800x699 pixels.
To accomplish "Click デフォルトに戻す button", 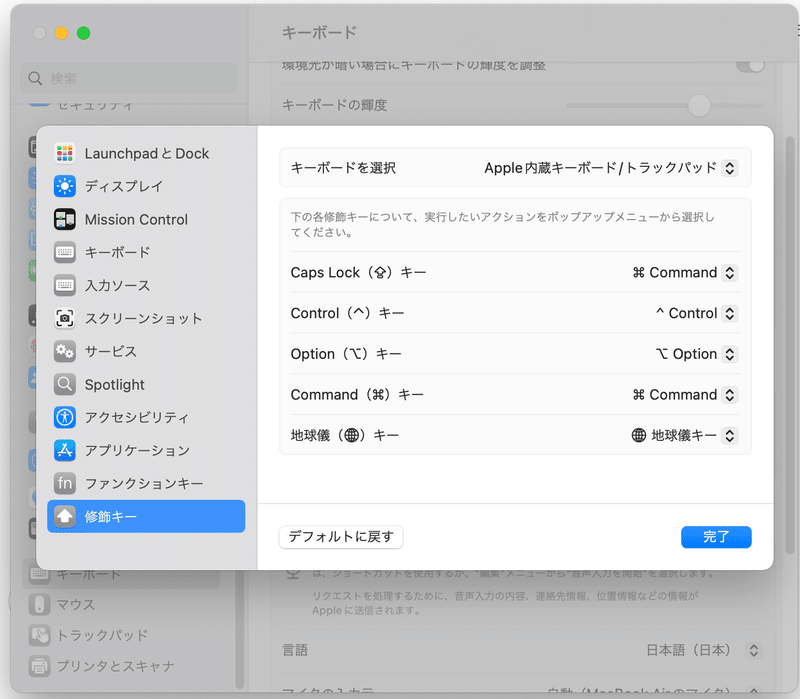I will pyautogui.click(x=341, y=537).
